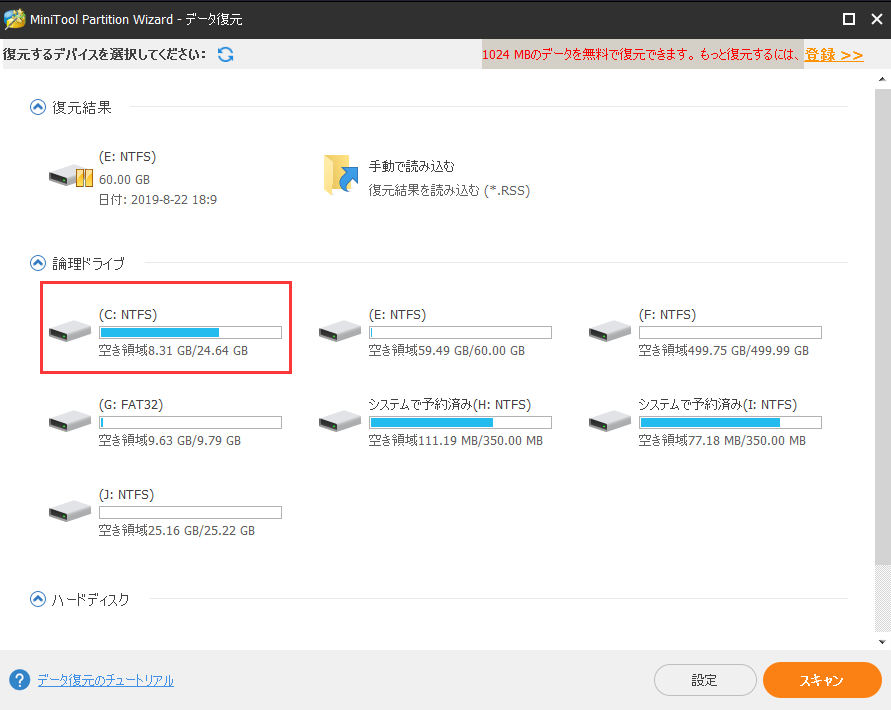
Task: Select the (F: NTFS) drive icon
Action: click(609, 328)
